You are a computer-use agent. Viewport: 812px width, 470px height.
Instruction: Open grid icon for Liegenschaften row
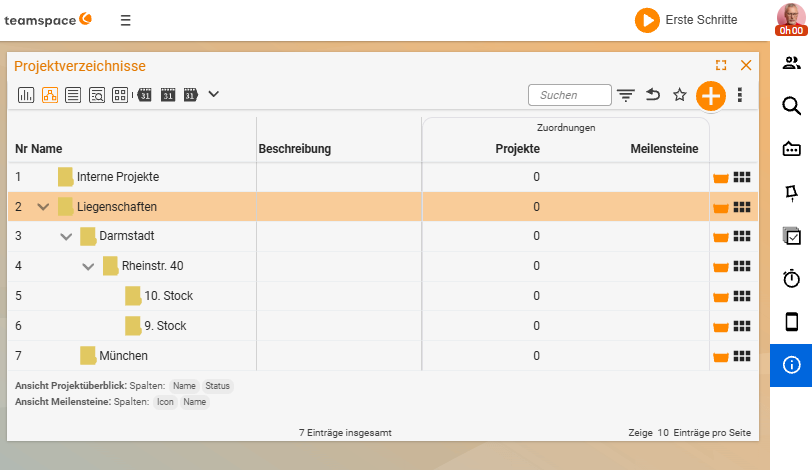(742, 207)
